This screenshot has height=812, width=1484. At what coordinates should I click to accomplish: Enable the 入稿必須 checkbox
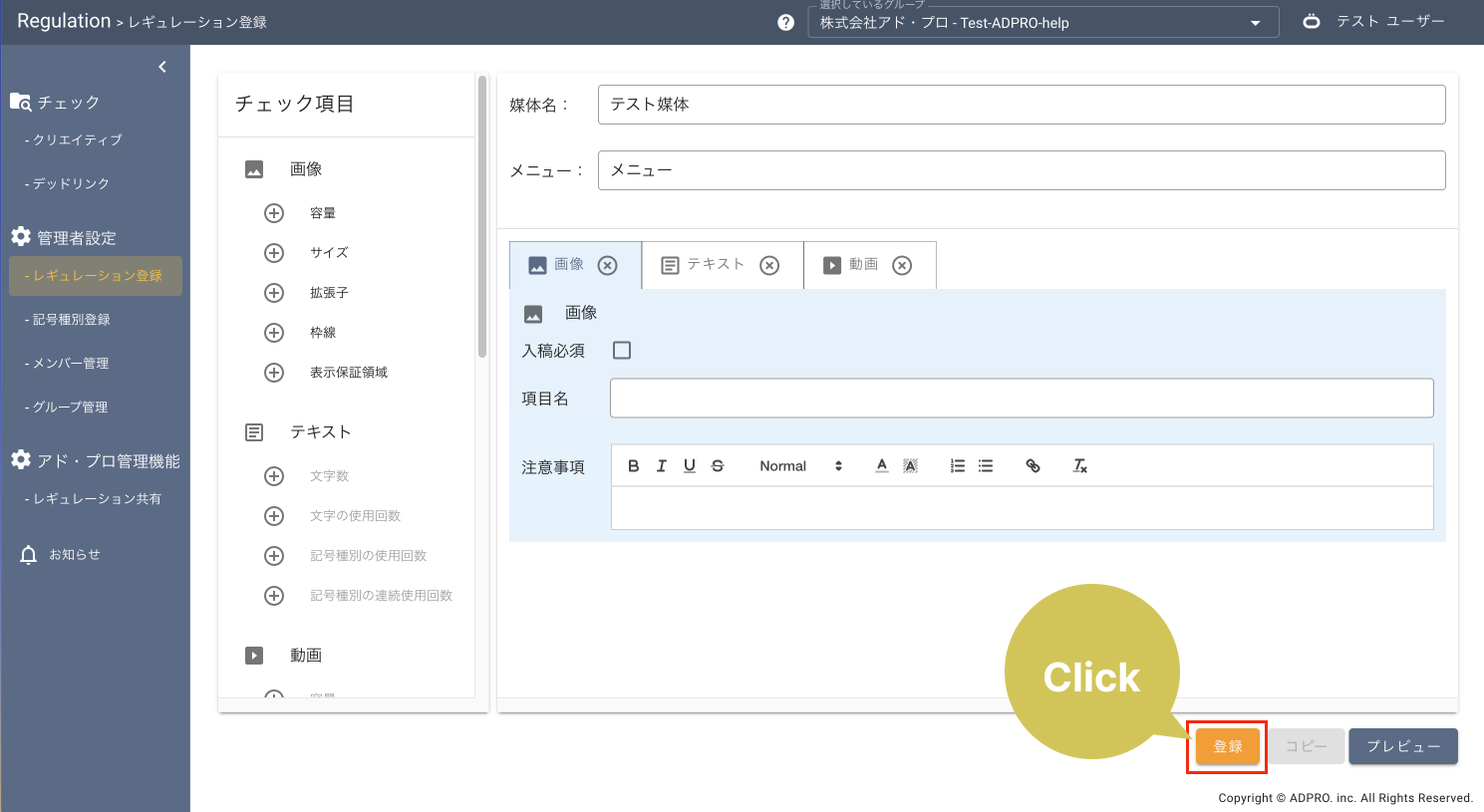click(x=622, y=351)
